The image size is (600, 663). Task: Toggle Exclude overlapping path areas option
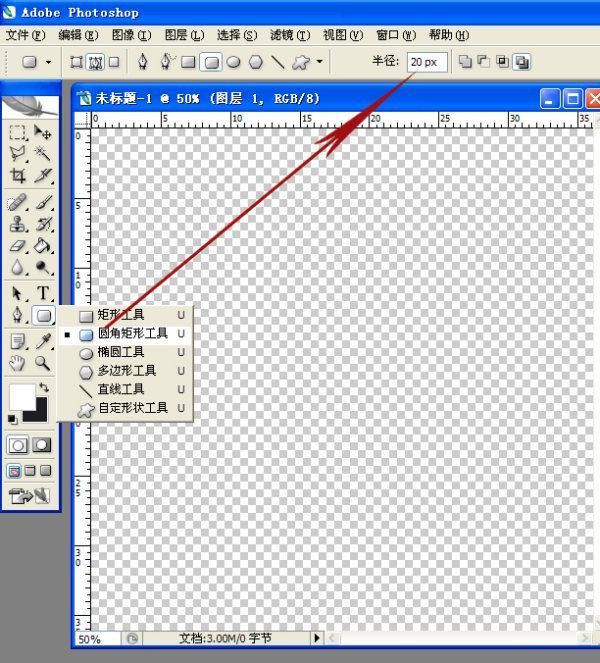click(522, 62)
